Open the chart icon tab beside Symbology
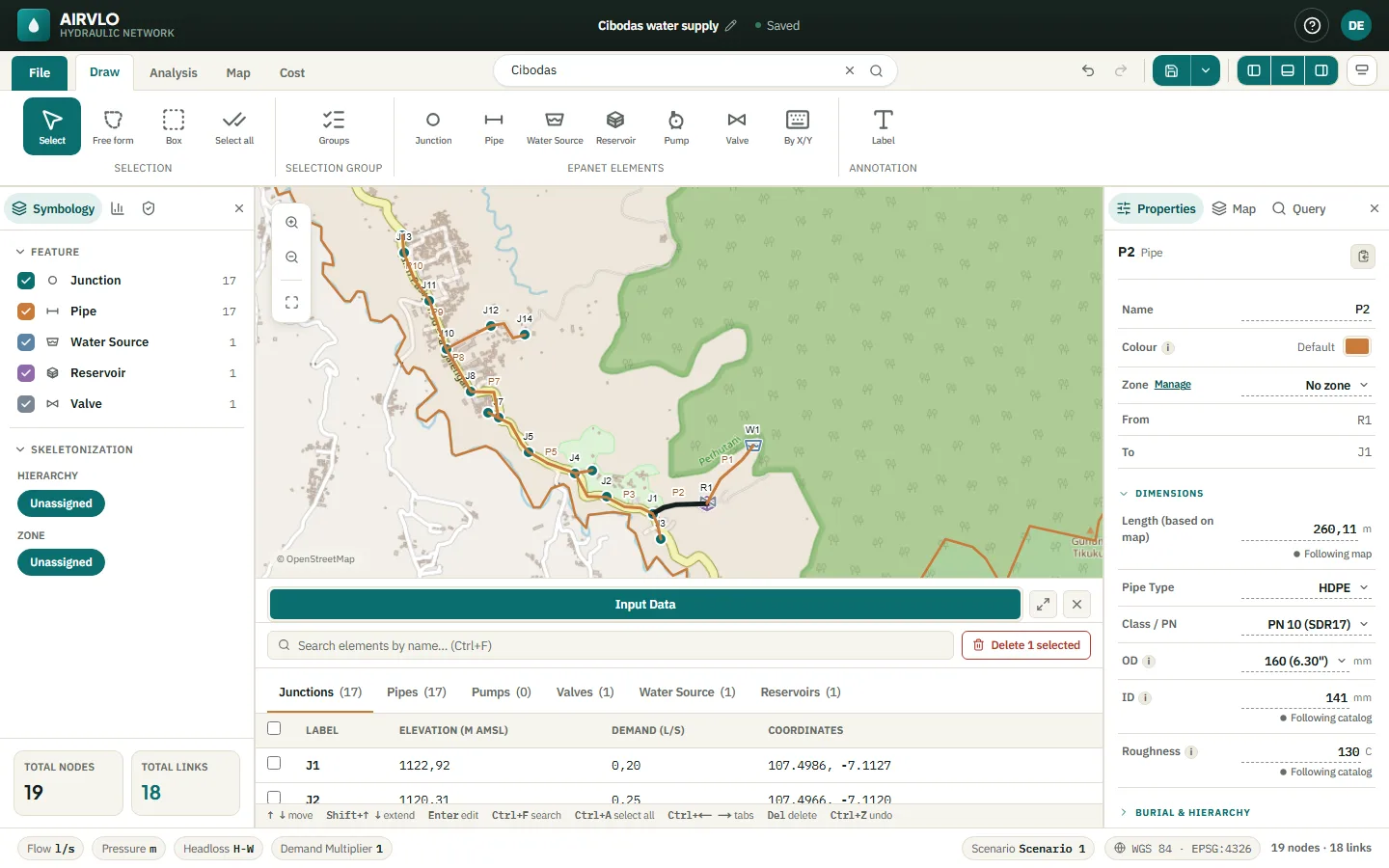This screenshot has height=868, width=1389. (118, 208)
